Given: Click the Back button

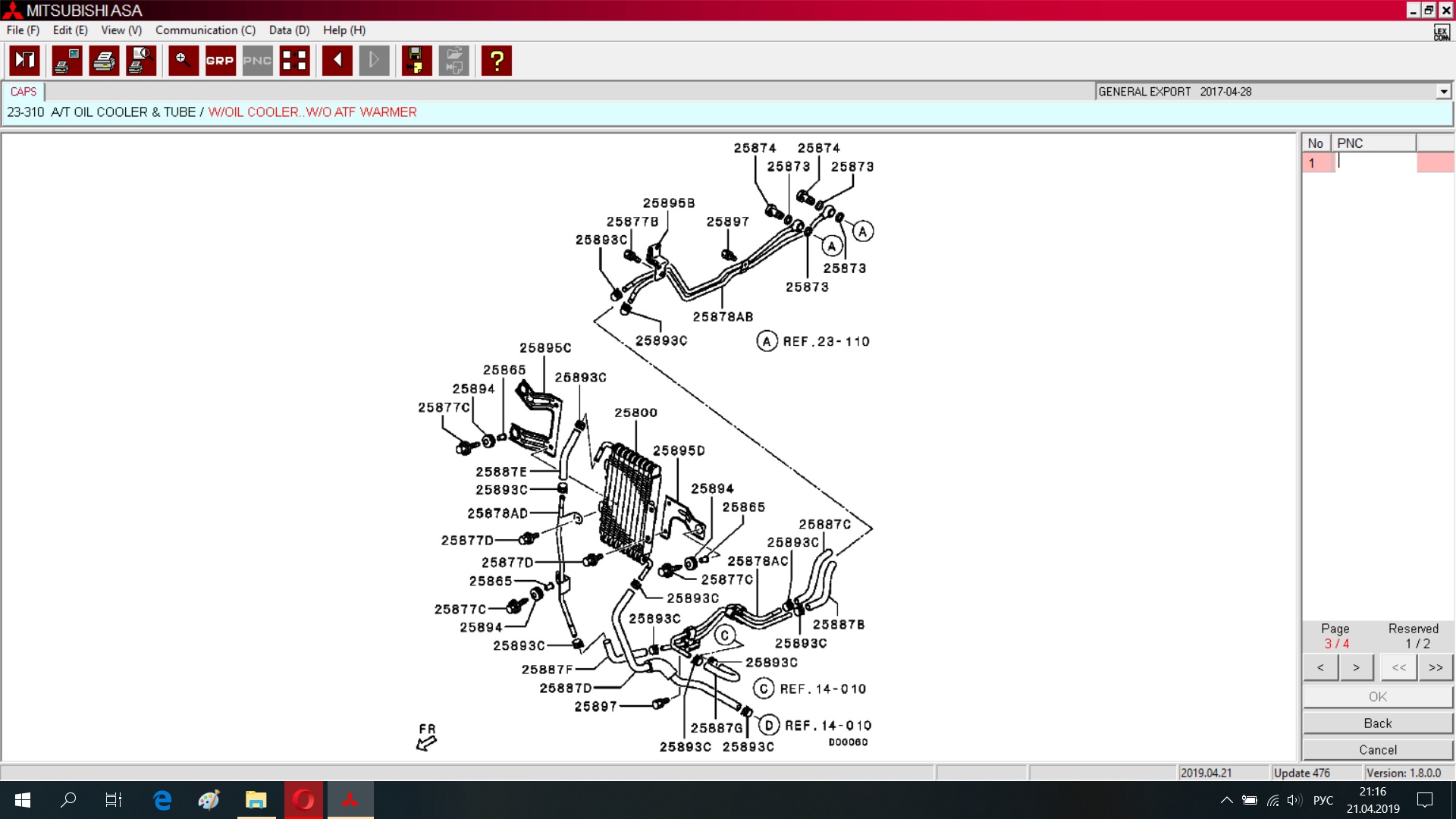Looking at the screenshot, I should click(1377, 723).
